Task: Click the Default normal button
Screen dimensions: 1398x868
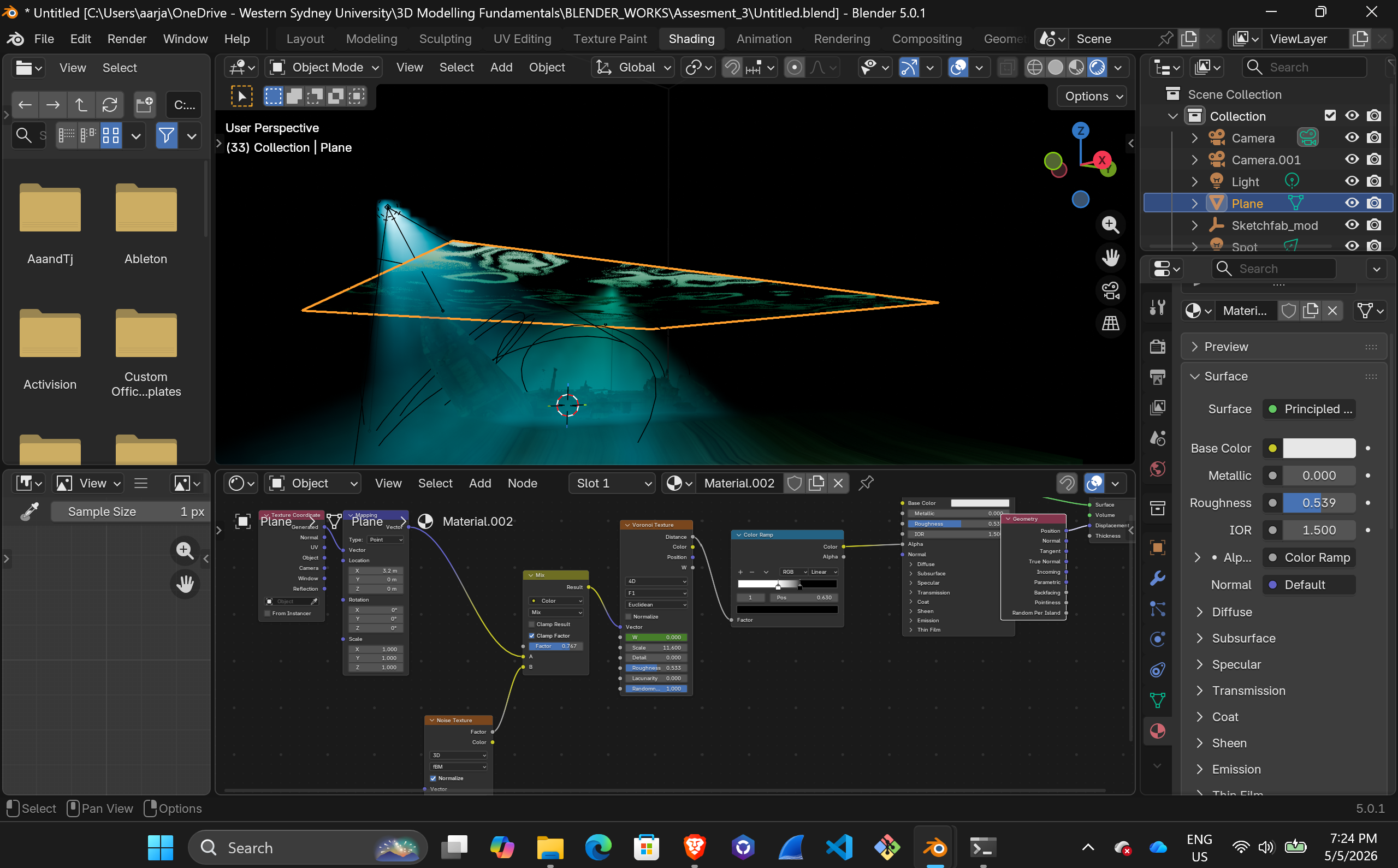Action: coord(1309,585)
